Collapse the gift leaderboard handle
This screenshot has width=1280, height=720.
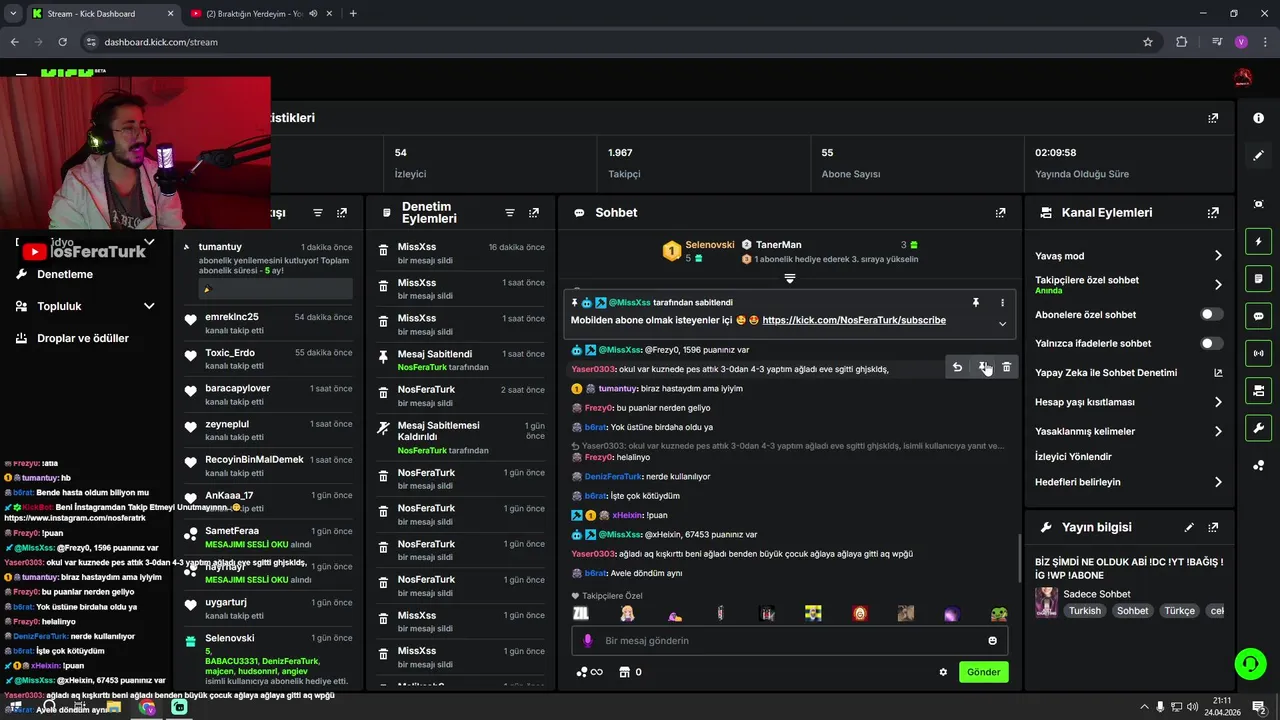790,277
